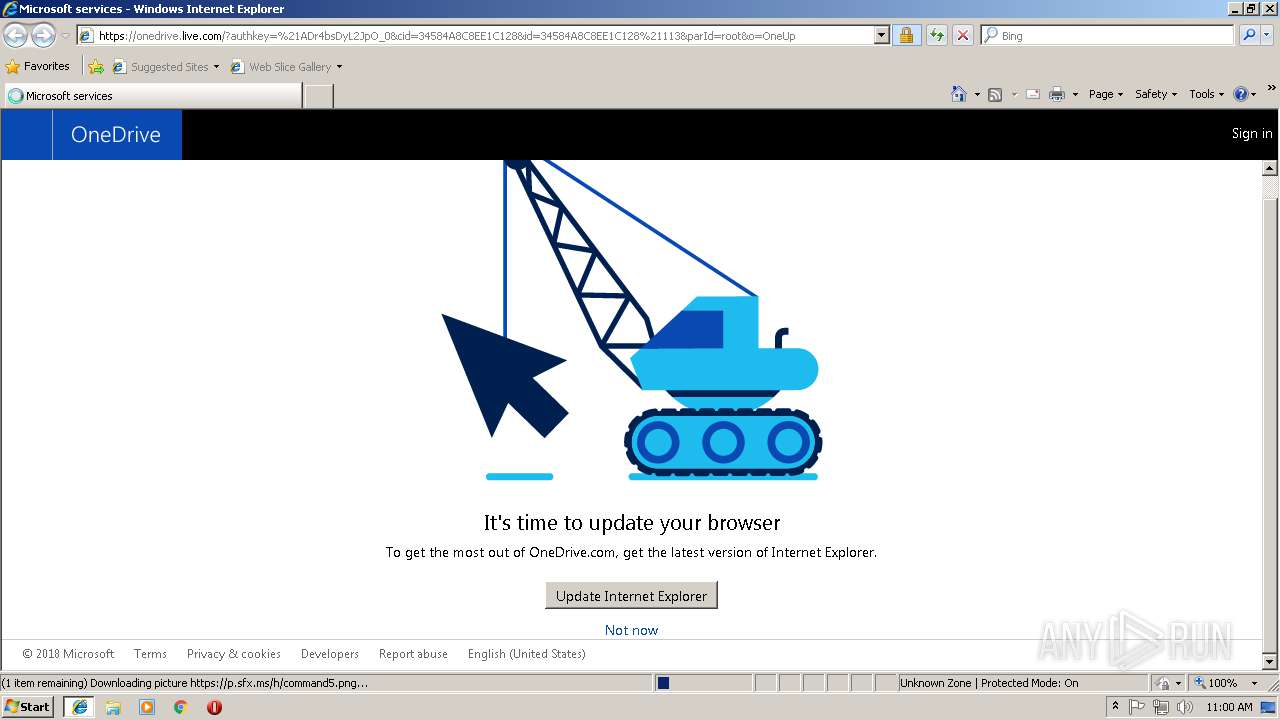Viewport: 1280px width, 720px height.
Task: Click the blue progress indicator in status bar
Action: pyautogui.click(x=663, y=683)
